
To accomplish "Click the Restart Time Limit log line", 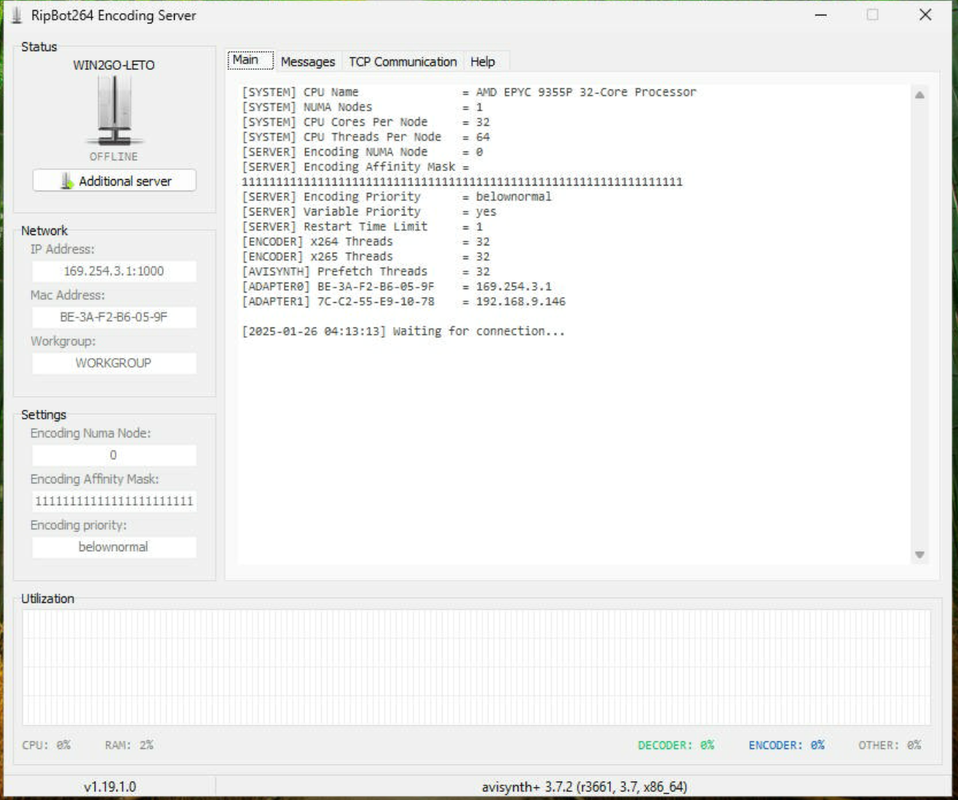I will click(362, 227).
